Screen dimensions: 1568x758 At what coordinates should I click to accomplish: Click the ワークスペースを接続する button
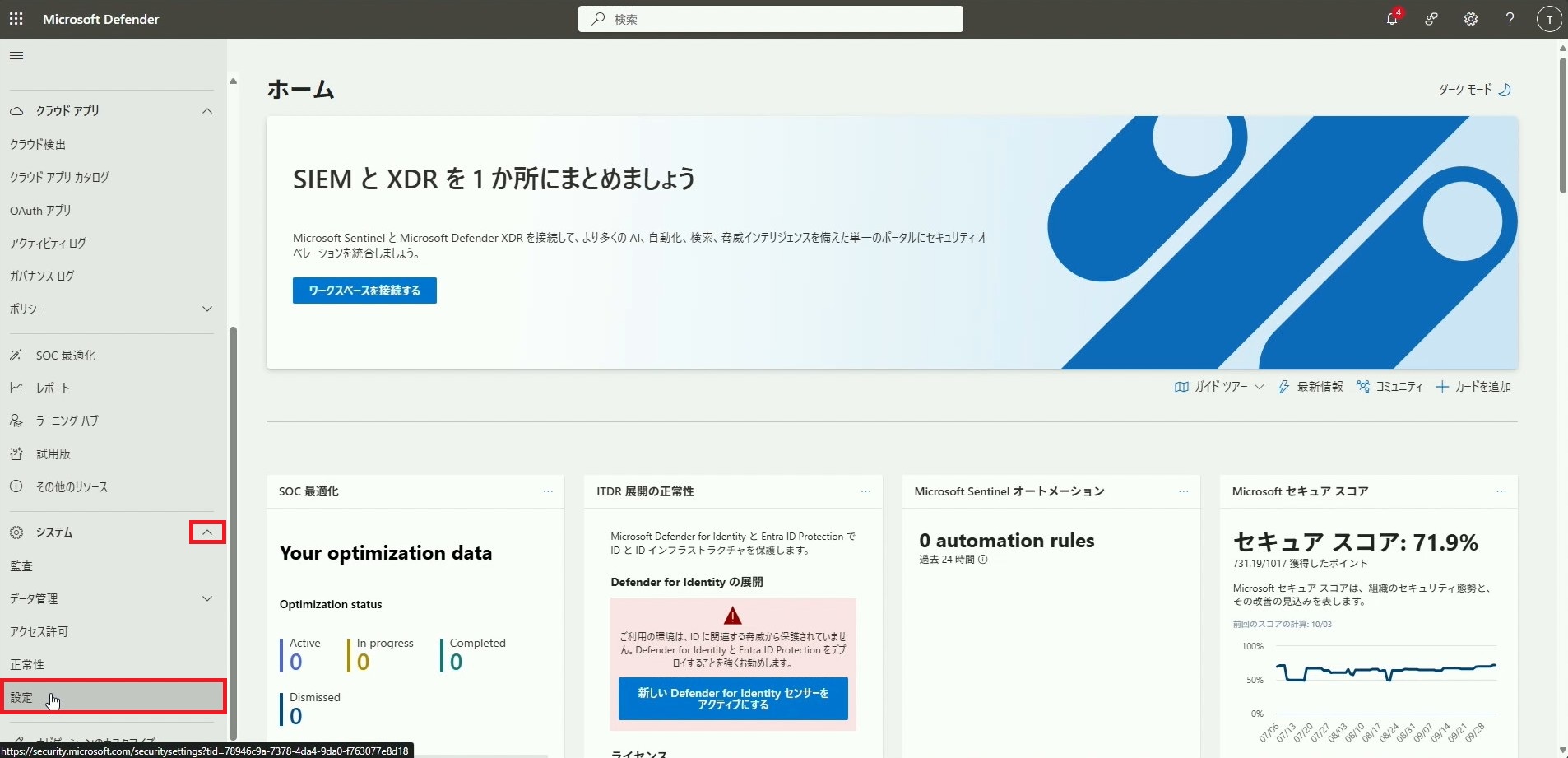[x=364, y=291]
